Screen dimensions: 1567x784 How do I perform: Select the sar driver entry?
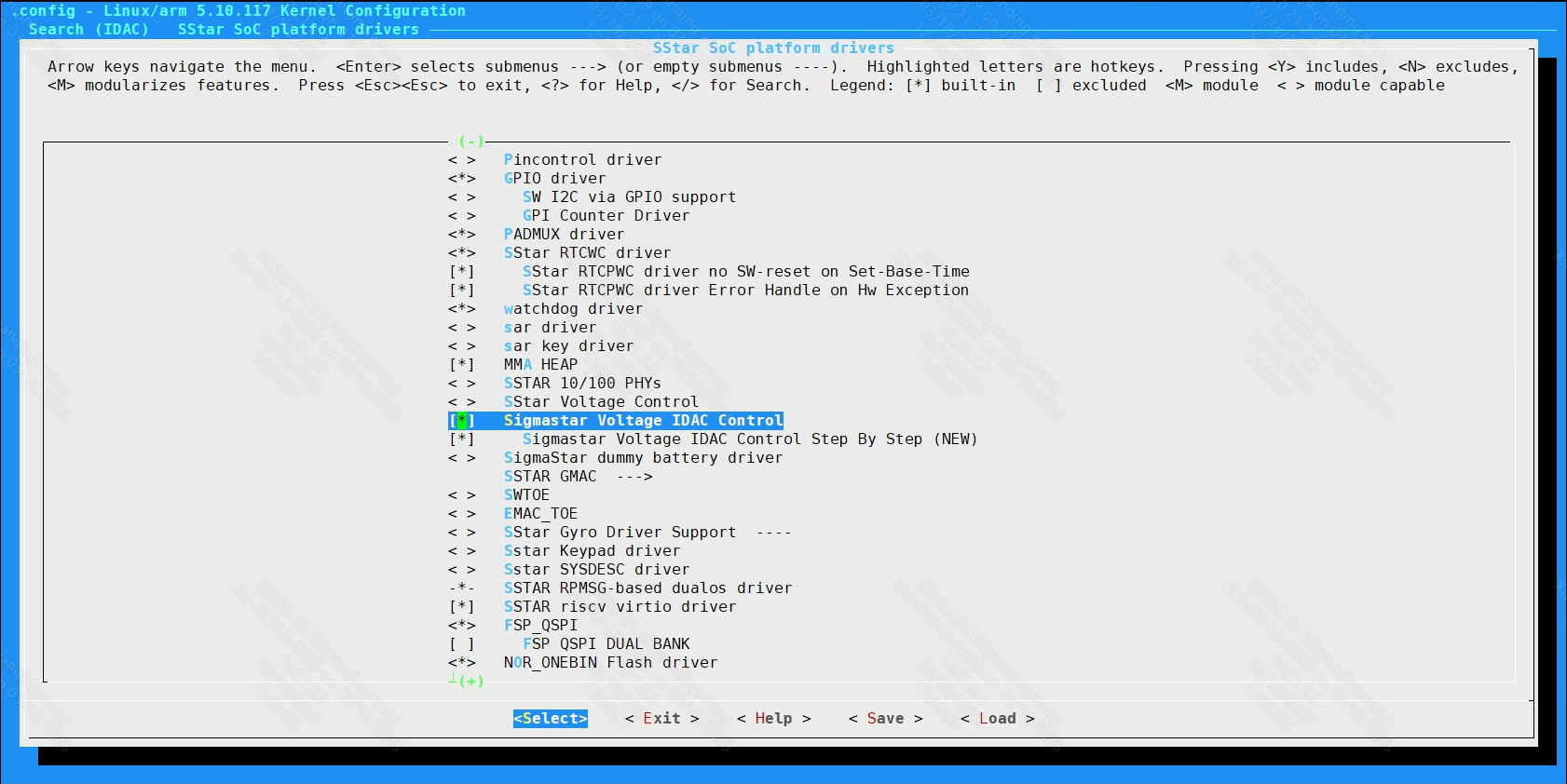coord(550,328)
